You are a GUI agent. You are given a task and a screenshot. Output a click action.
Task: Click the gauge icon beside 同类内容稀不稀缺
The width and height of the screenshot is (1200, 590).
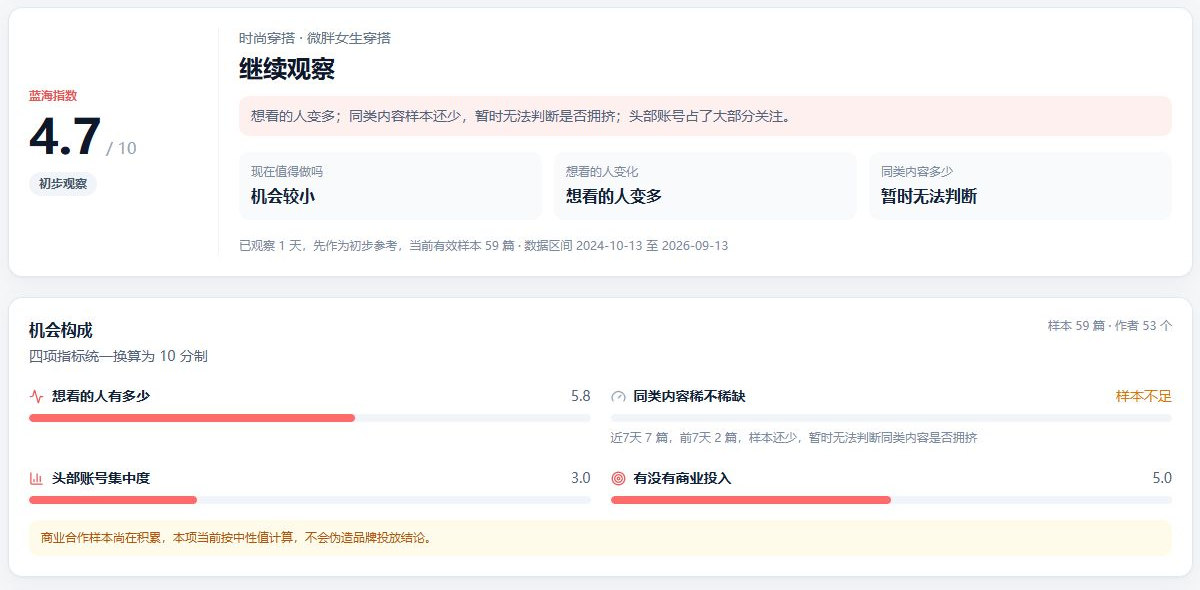pyautogui.click(x=618, y=396)
